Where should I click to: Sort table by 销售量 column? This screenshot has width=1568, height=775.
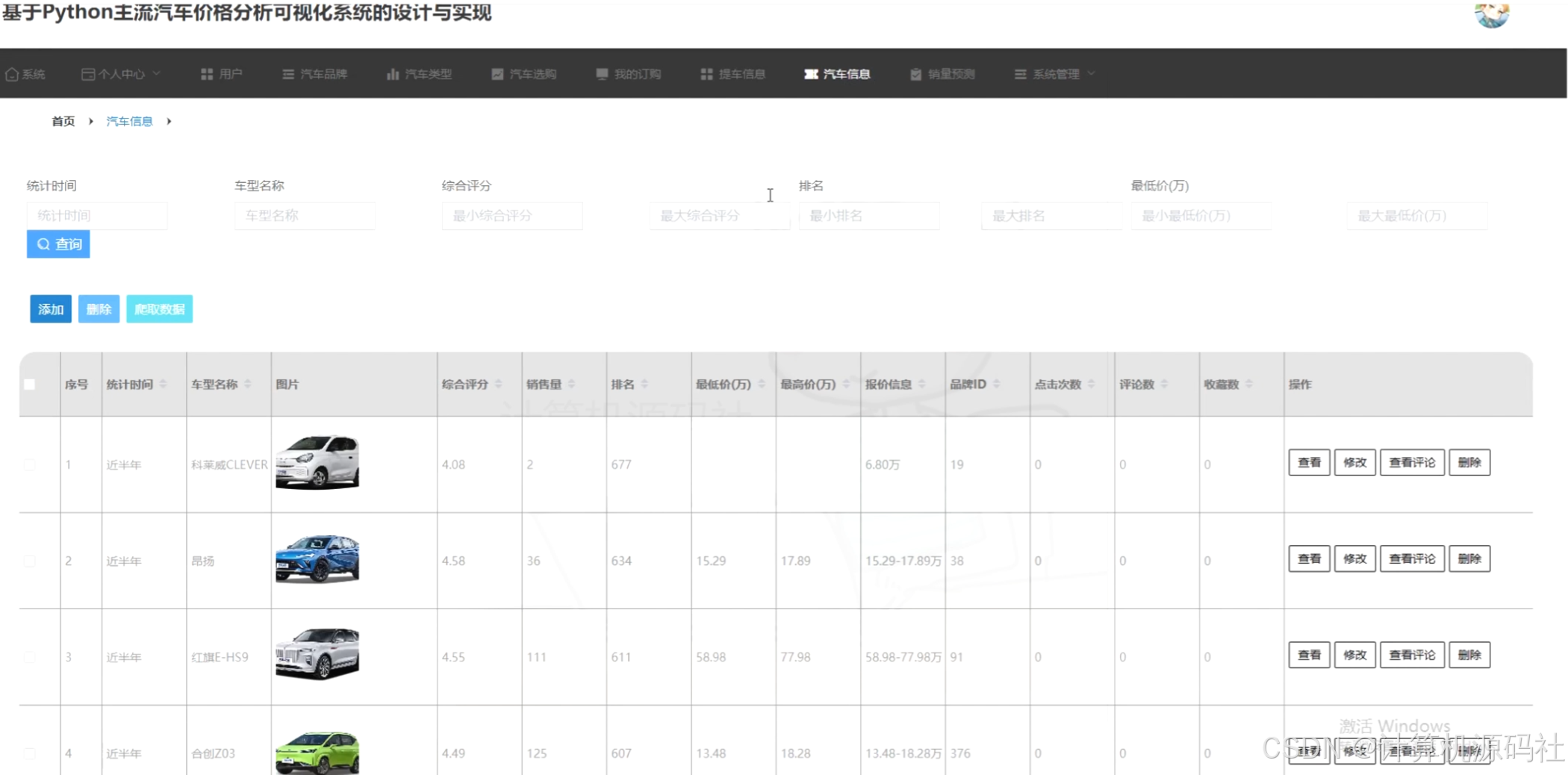[571, 384]
